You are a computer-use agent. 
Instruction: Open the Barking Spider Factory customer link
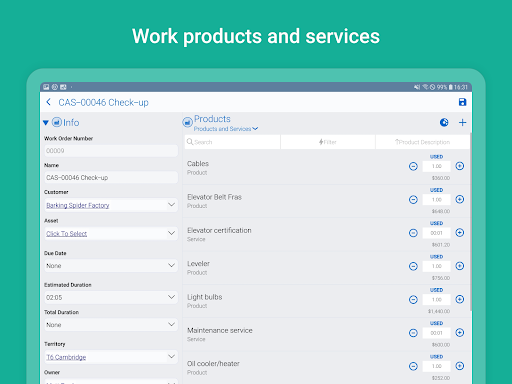(x=78, y=205)
